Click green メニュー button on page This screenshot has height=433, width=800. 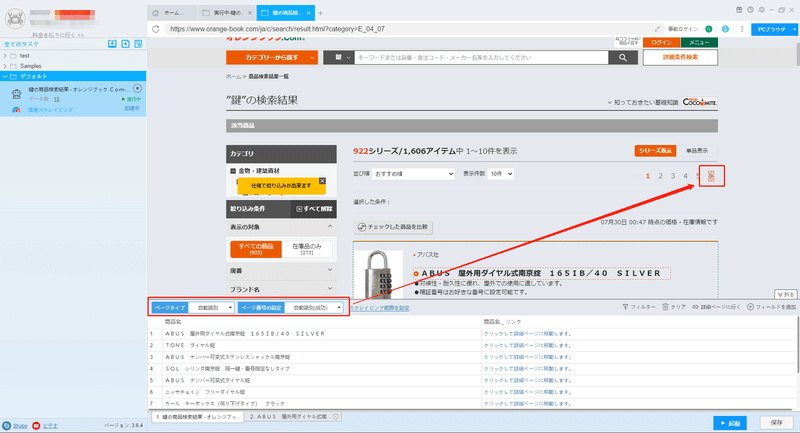(x=699, y=43)
